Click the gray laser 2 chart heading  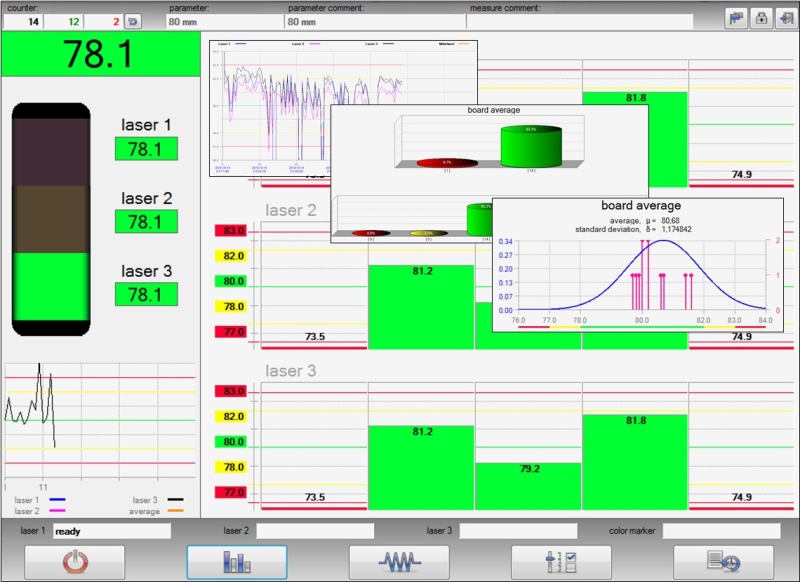290,210
